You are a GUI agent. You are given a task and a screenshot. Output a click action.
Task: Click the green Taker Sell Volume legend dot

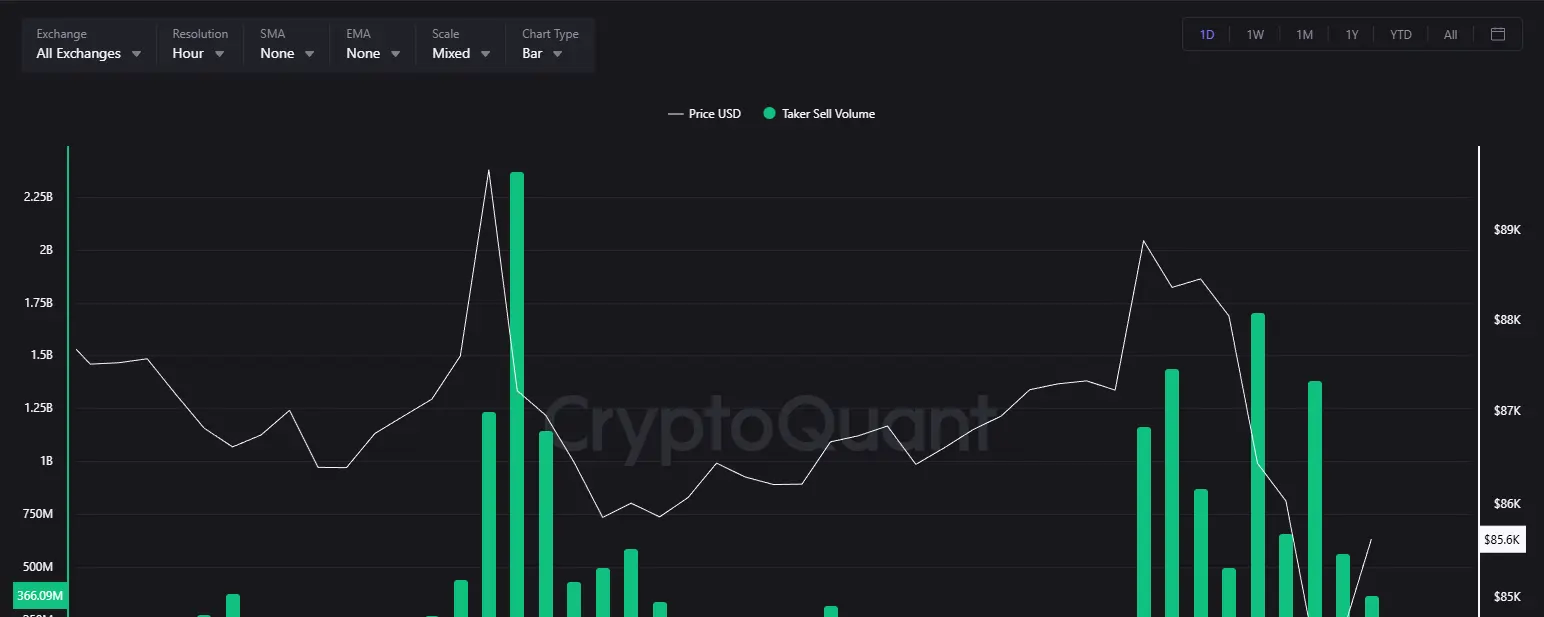click(x=769, y=113)
